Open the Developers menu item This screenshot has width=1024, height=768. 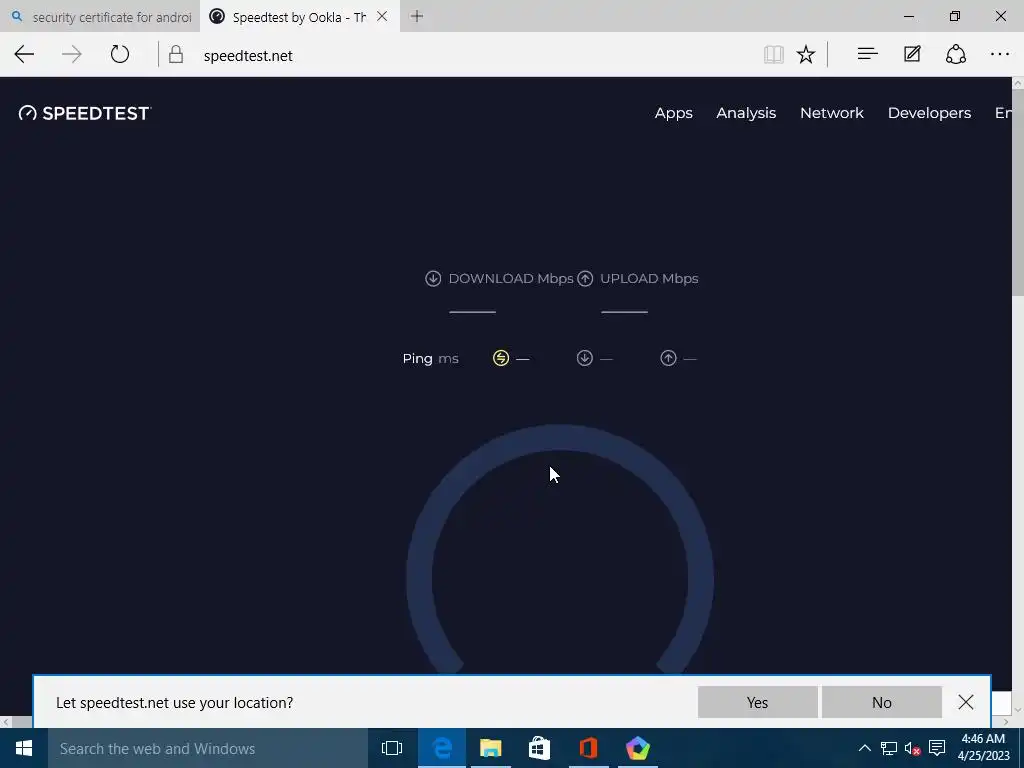pyautogui.click(x=929, y=113)
